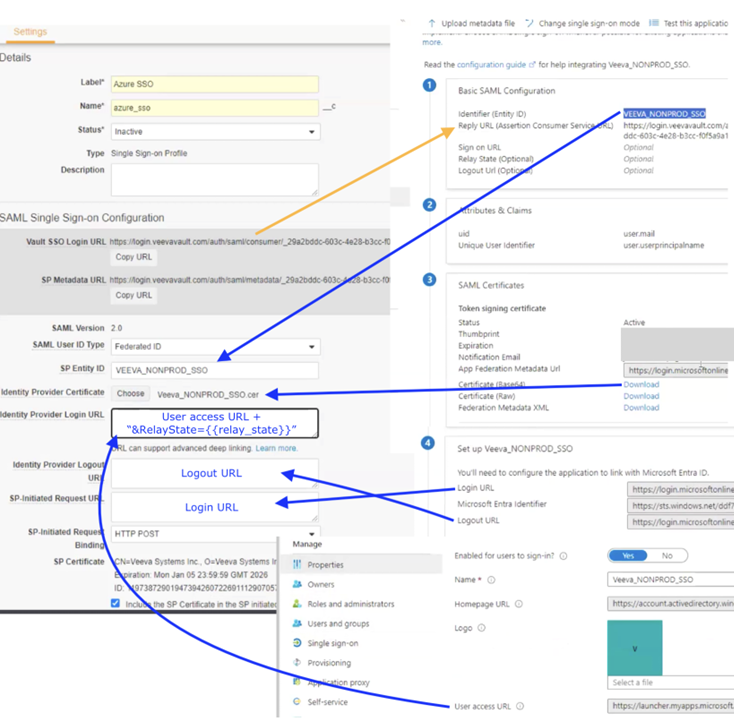Click the teal application logo thumbnail

point(635,648)
